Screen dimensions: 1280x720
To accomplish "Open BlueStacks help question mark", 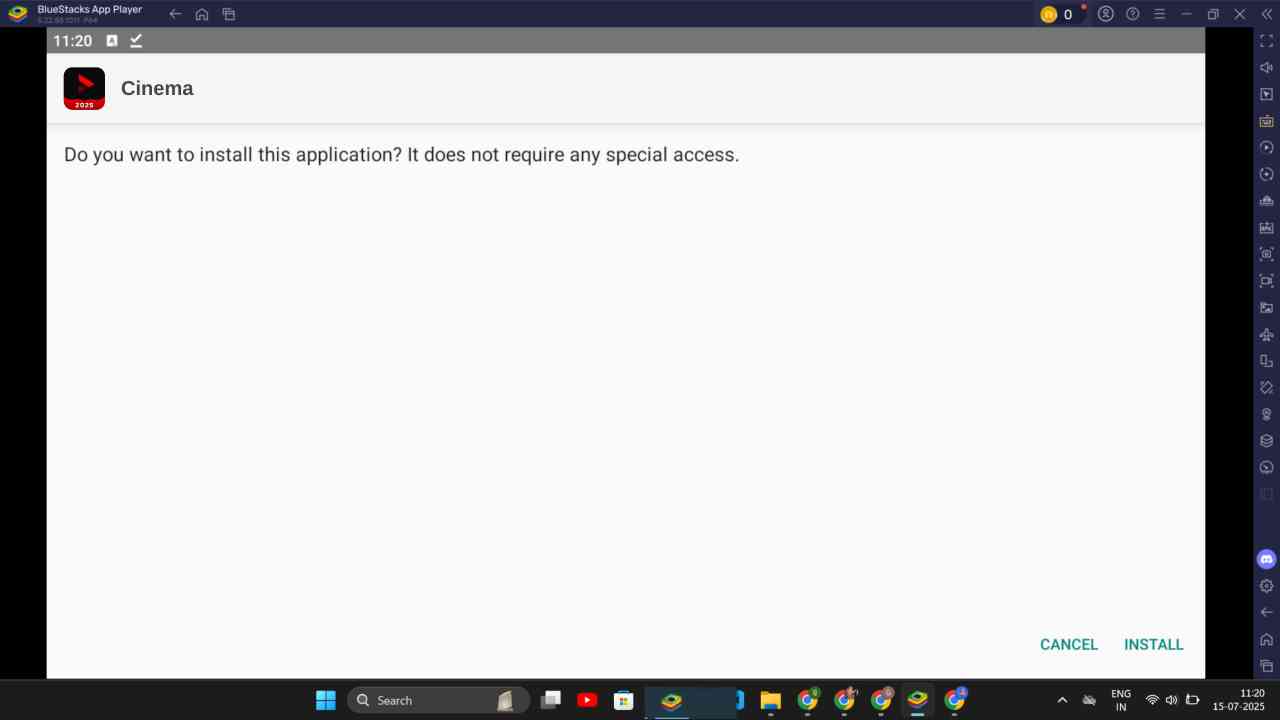I will (1132, 14).
